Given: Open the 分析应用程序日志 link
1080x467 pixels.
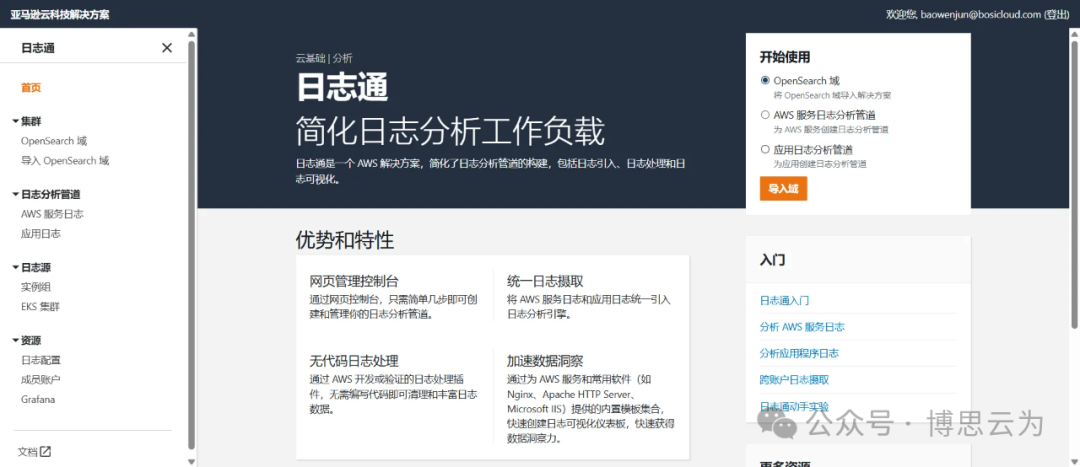Looking at the screenshot, I should pyautogui.click(x=799, y=353).
